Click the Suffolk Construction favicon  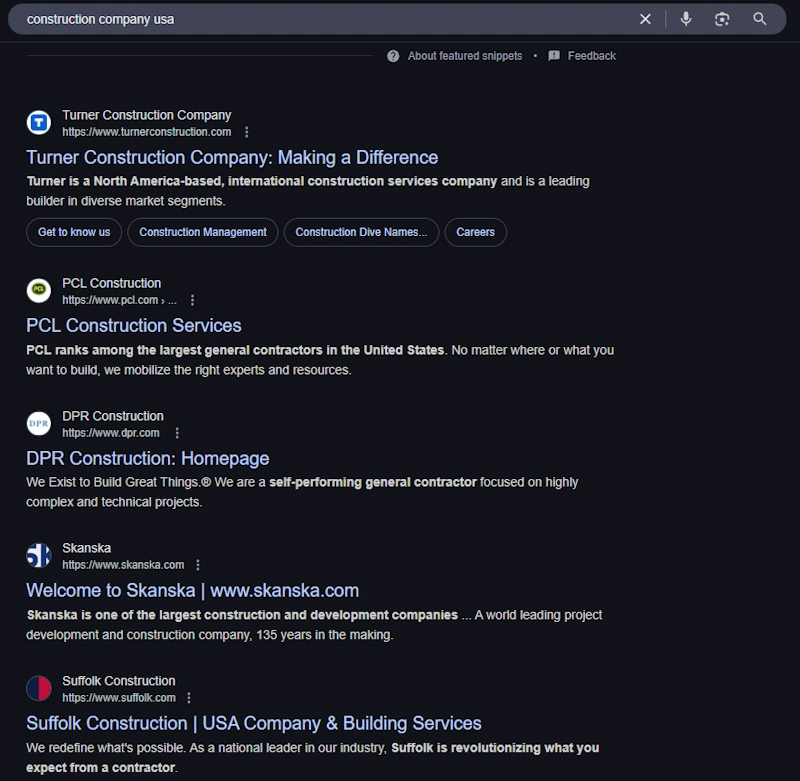pos(39,688)
